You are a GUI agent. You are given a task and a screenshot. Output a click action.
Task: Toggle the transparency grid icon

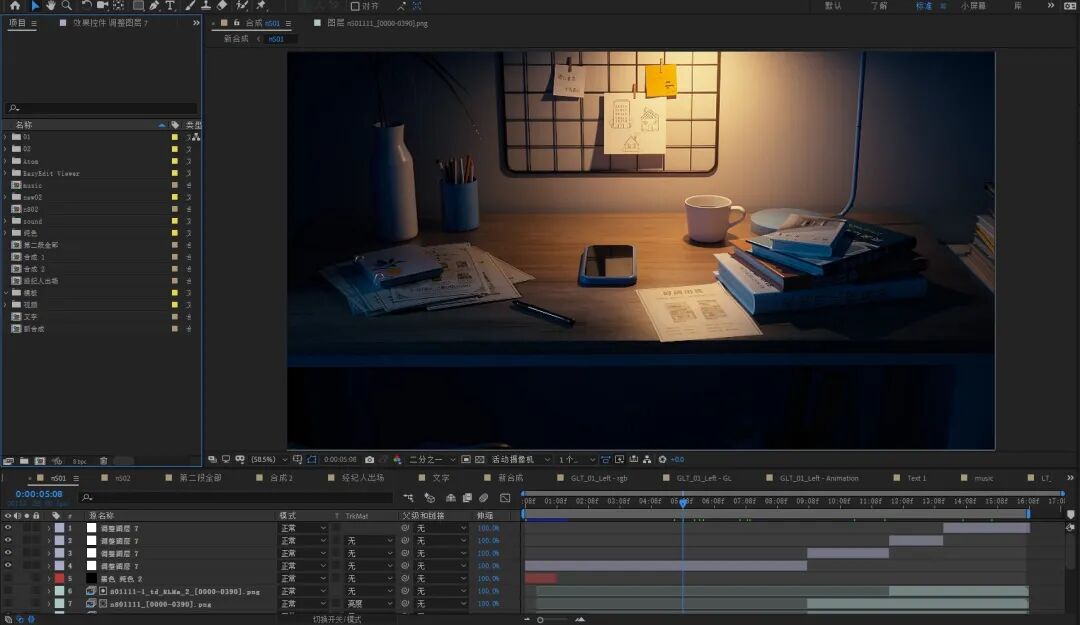coord(479,460)
